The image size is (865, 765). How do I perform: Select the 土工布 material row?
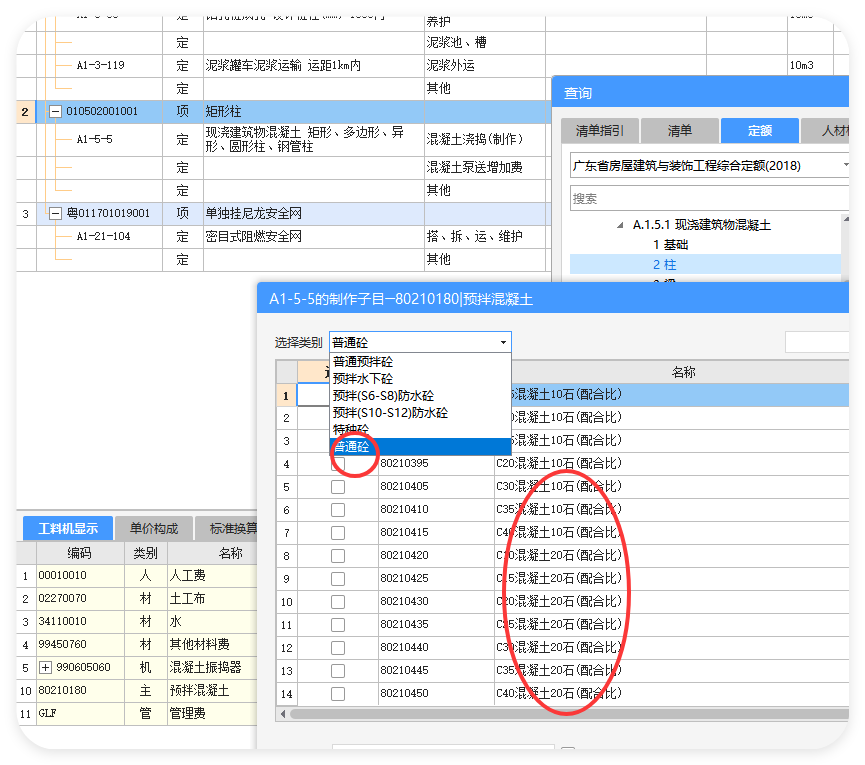coord(137,598)
